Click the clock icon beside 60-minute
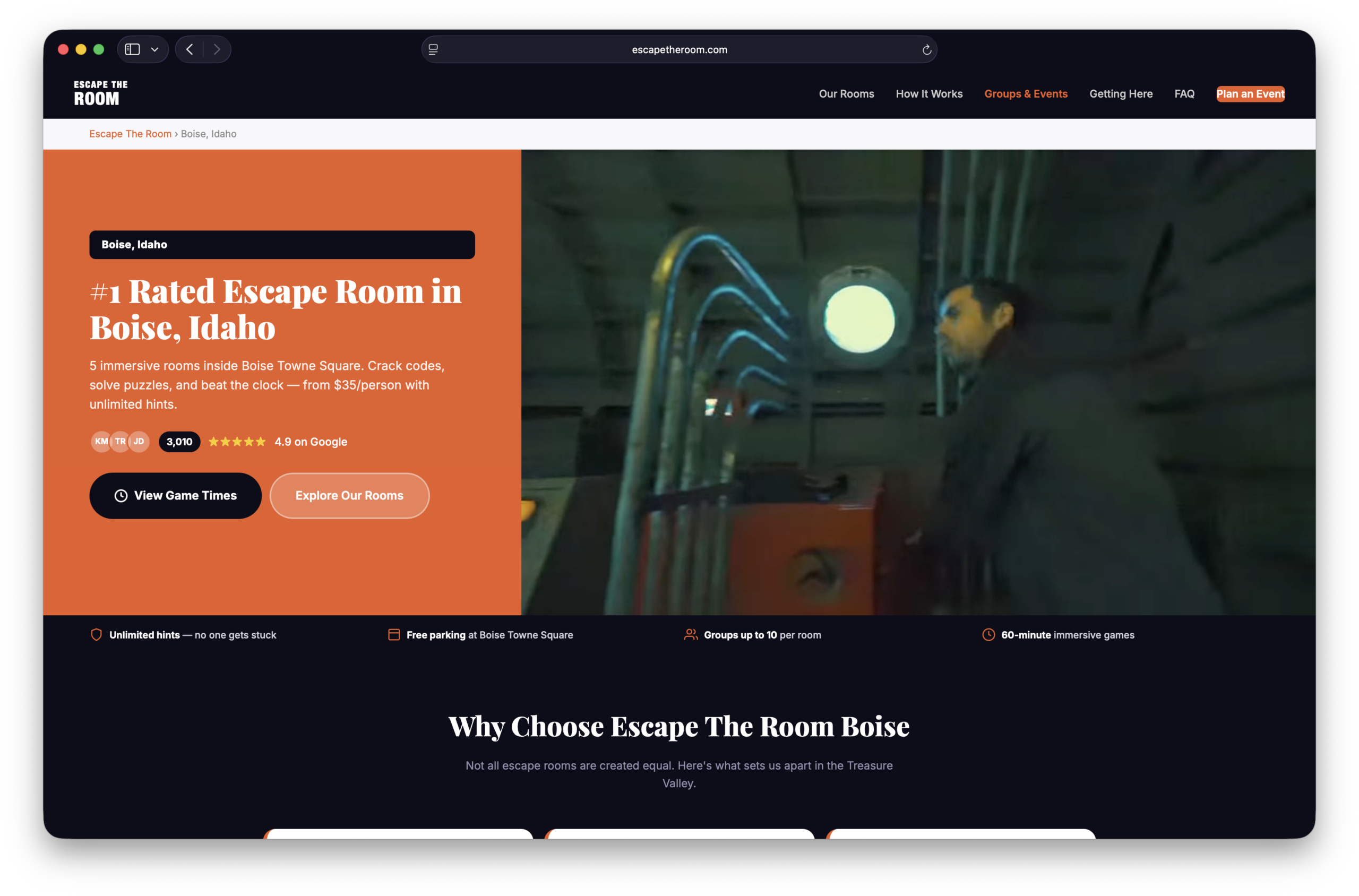 click(988, 635)
